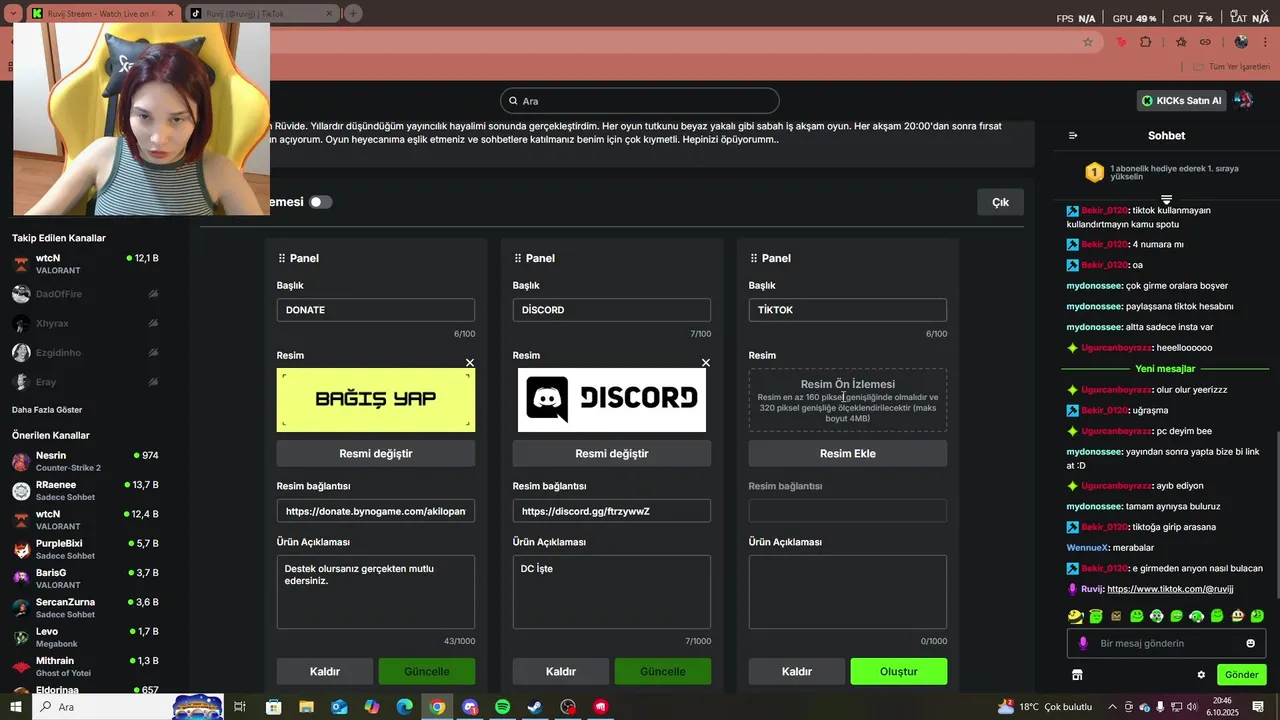The image size is (1280, 720).
Task: Insert the first yellow bee emote
Action: (x=1075, y=616)
